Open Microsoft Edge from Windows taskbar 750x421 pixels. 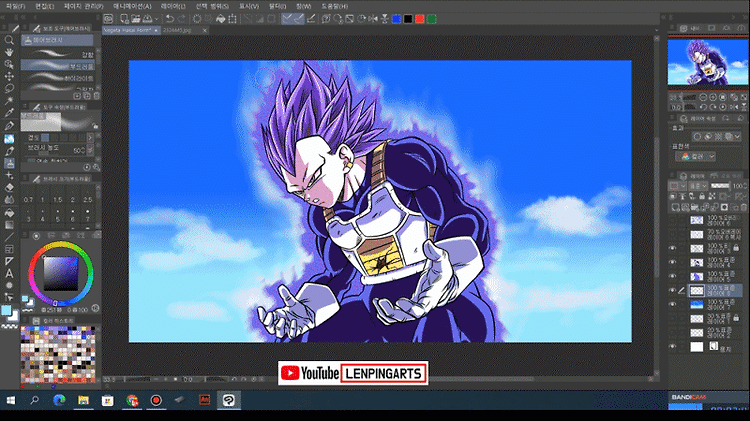(x=59, y=400)
